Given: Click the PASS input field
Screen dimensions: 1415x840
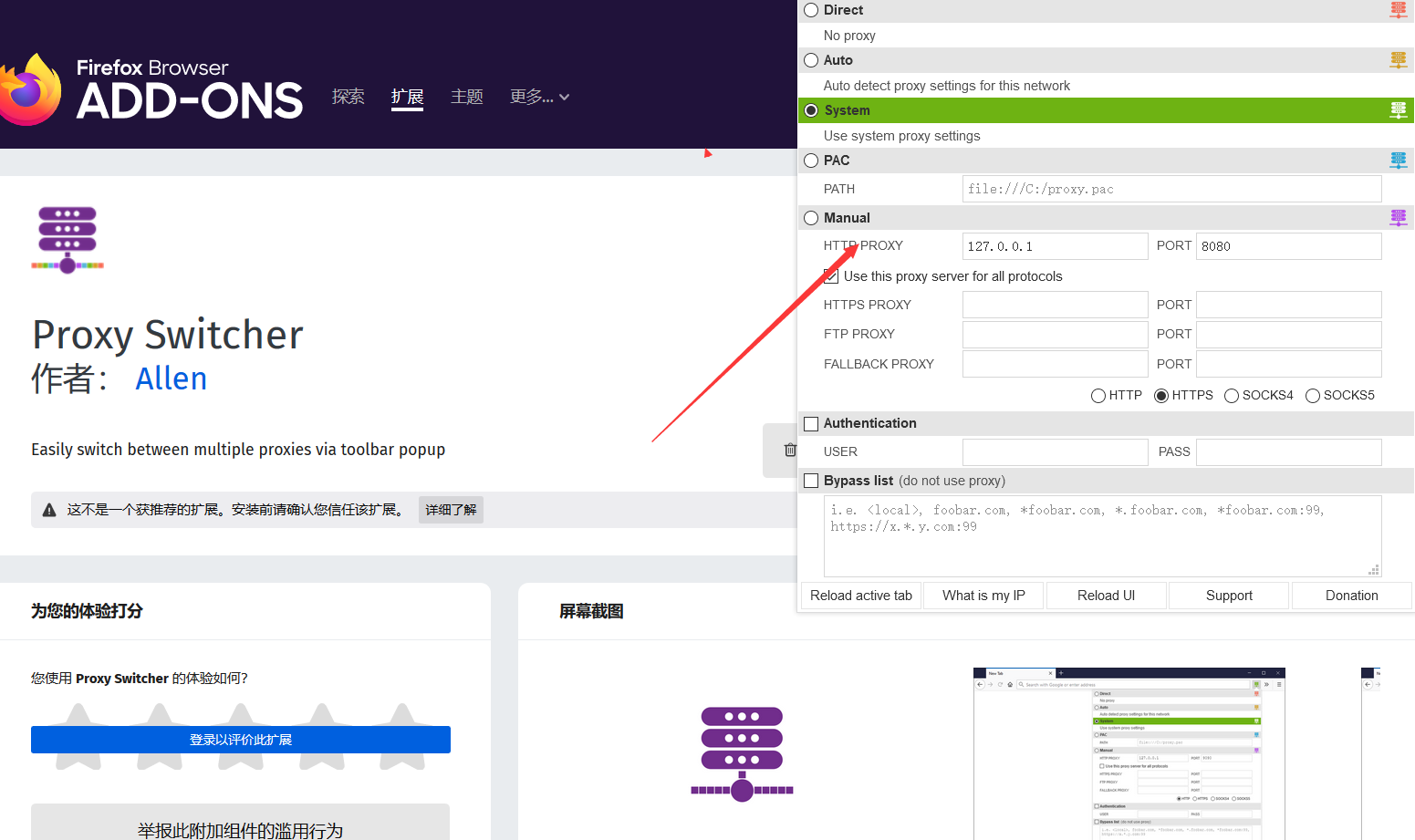Looking at the screenshot, I should (x=1289, y=452).
